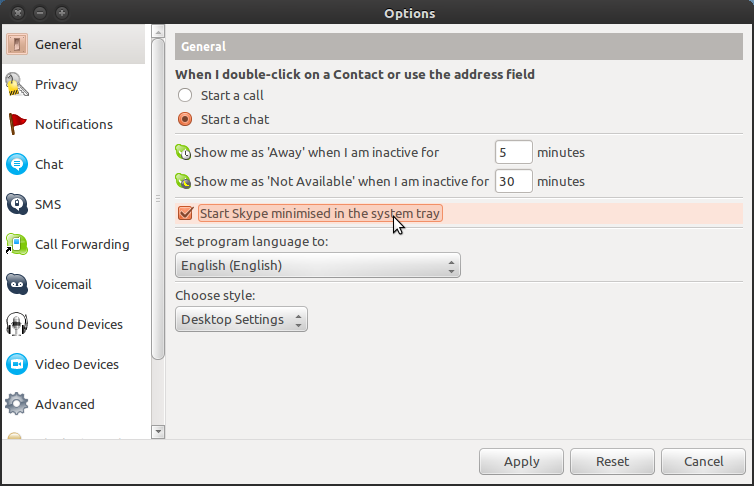The width and height of the screenshot is (754, 486).
Task: Click the Sound Devices headset icon
Action: pos(17,325)
